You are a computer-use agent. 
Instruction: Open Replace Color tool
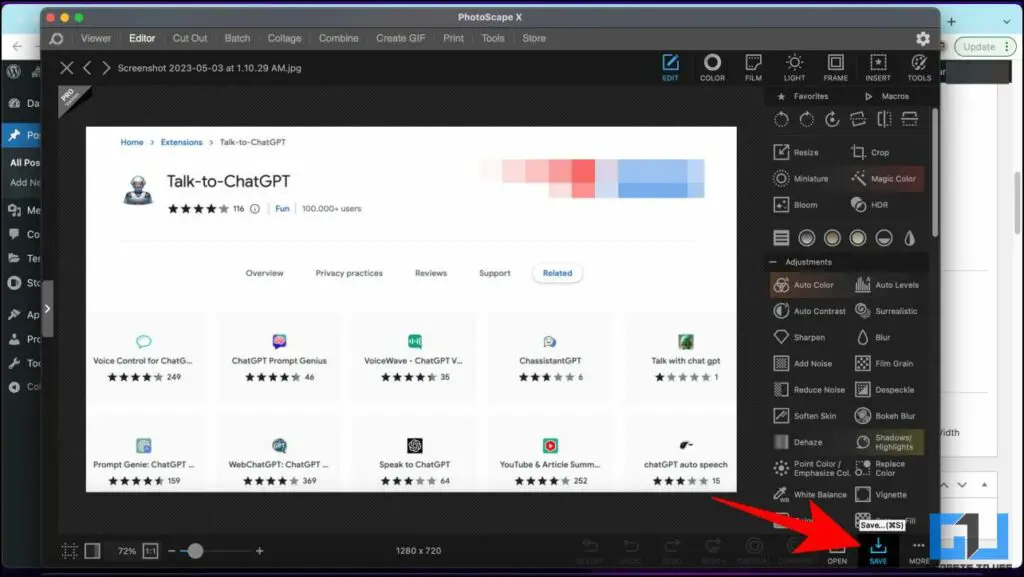[881, 468]
